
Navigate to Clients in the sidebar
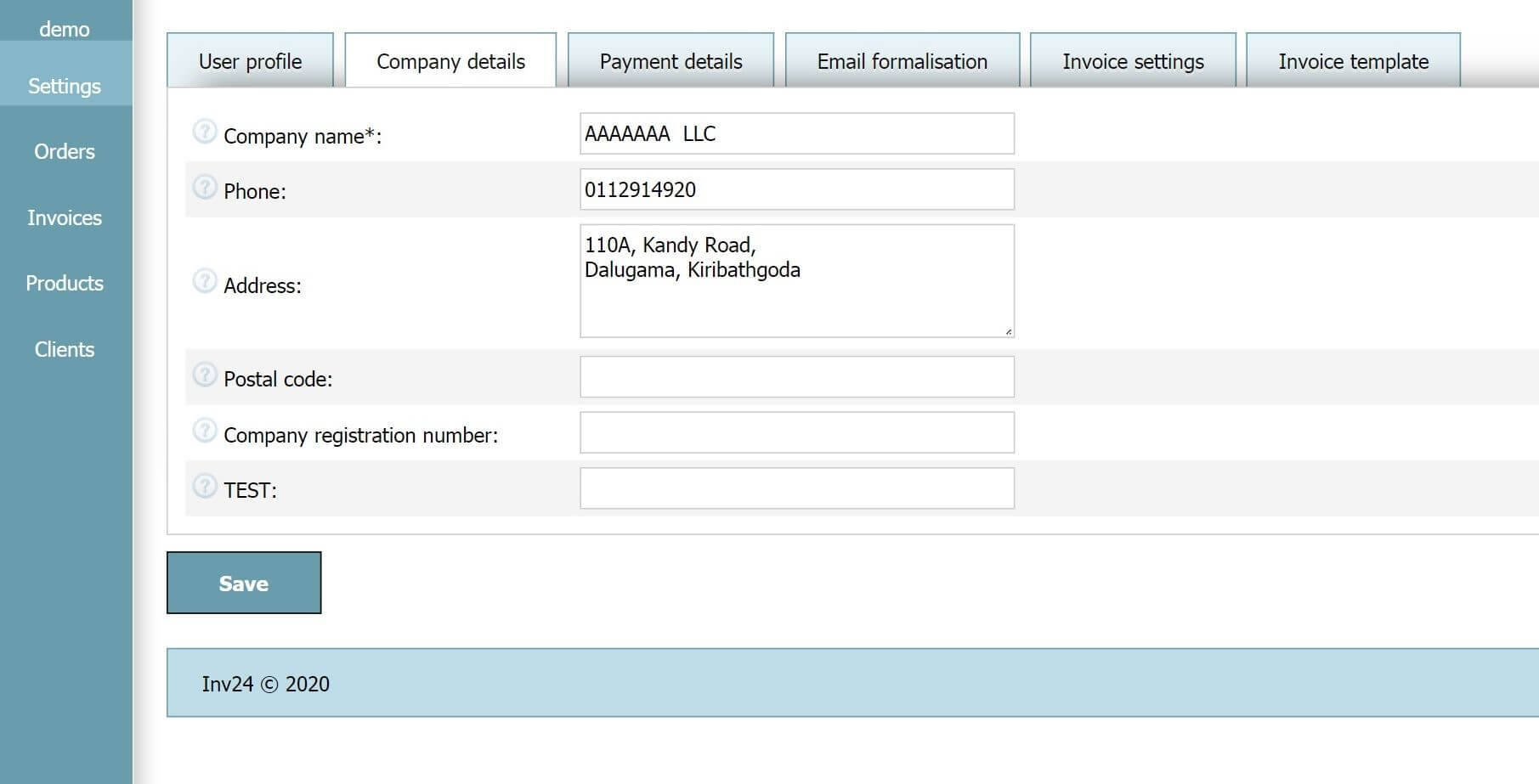[x=65, y=349]
